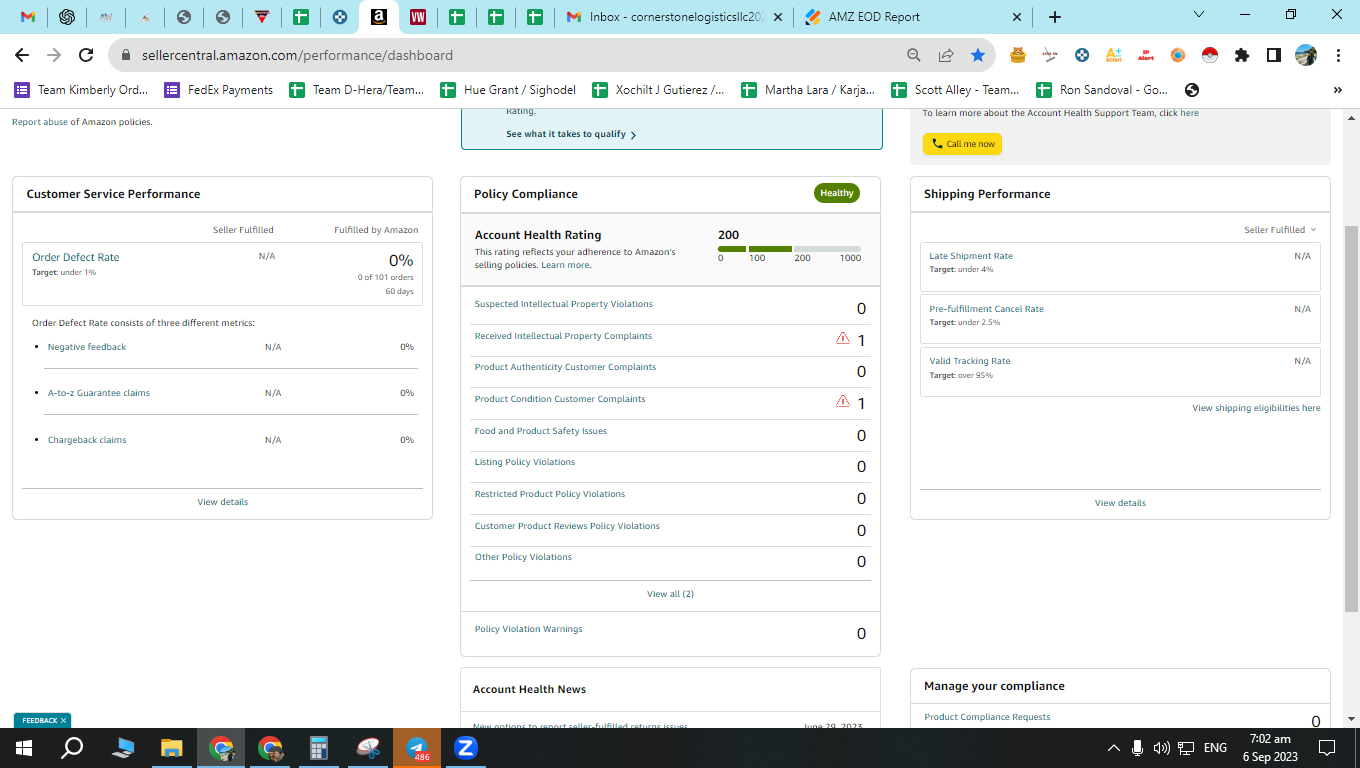
Task: Open Product Compliance Requests
Action: coord(987,717)
